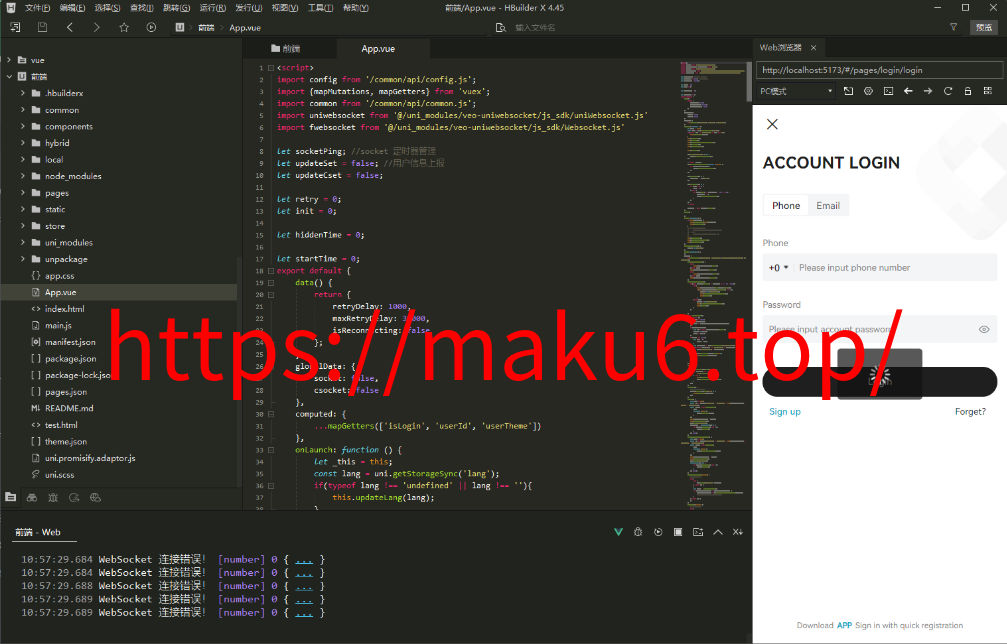Expand the .hbuilderx folder
The height and width of the screenshot is (644, 1007).
pyautogui.click(x=22, y=92)
